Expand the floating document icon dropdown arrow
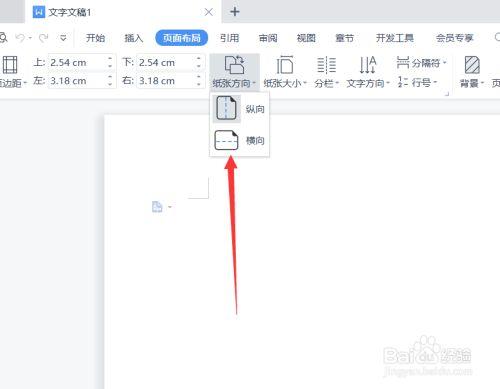The height and width of the screenshot is (389, 500). pos(170,207)
